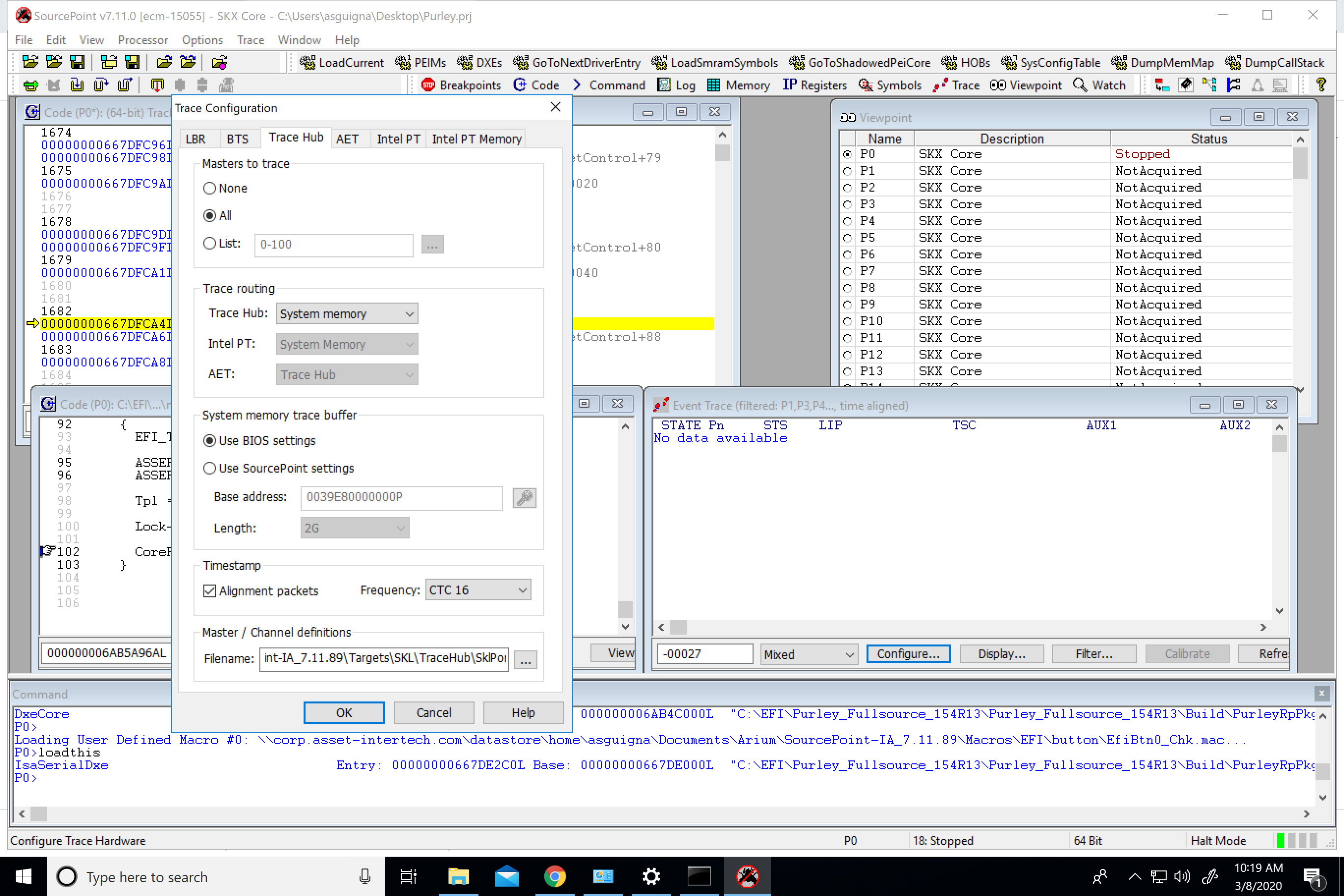Open the Viewpoint window from toolbar
1344x896 pixels.
click(1026, 85)
